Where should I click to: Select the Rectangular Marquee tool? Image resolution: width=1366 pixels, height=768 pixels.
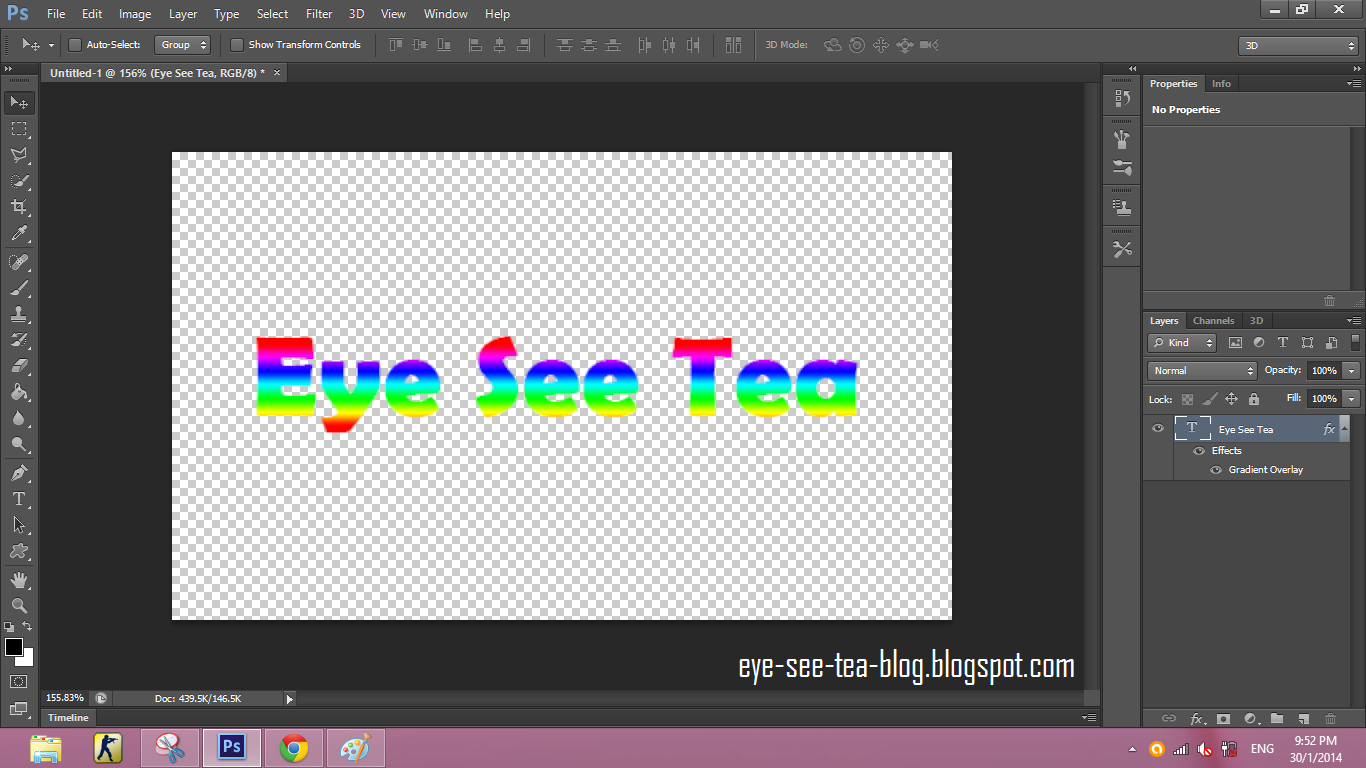(19, 129)
